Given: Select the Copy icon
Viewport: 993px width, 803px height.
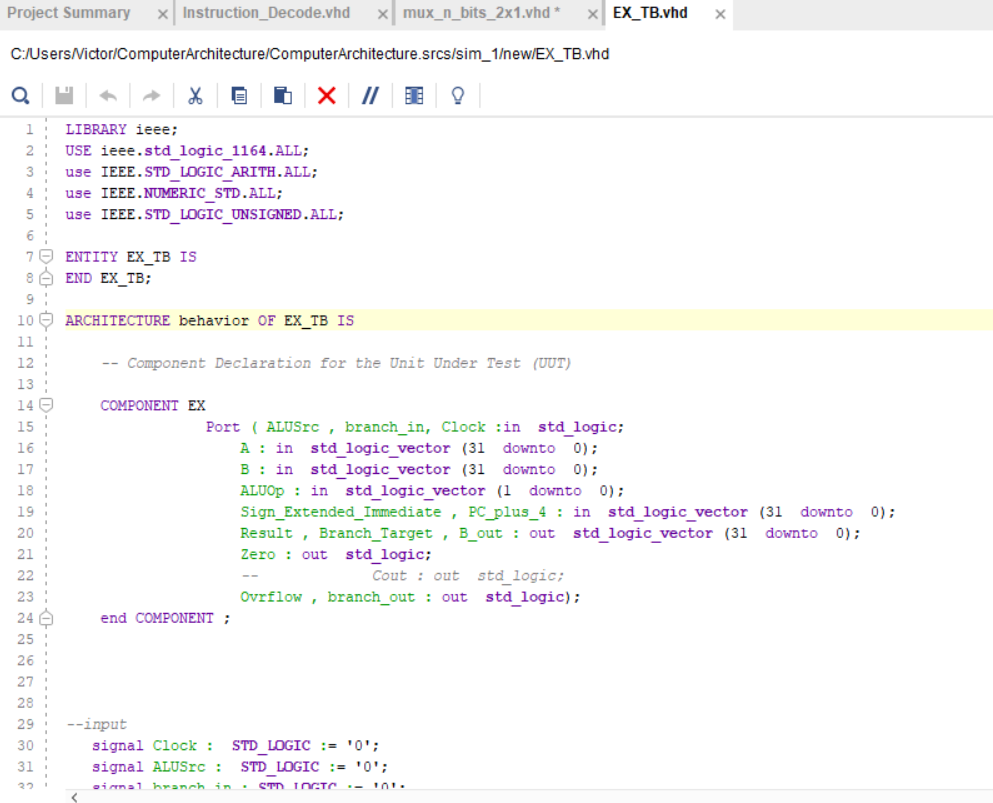Looking at the screenshot, I should tap(238, 95).
